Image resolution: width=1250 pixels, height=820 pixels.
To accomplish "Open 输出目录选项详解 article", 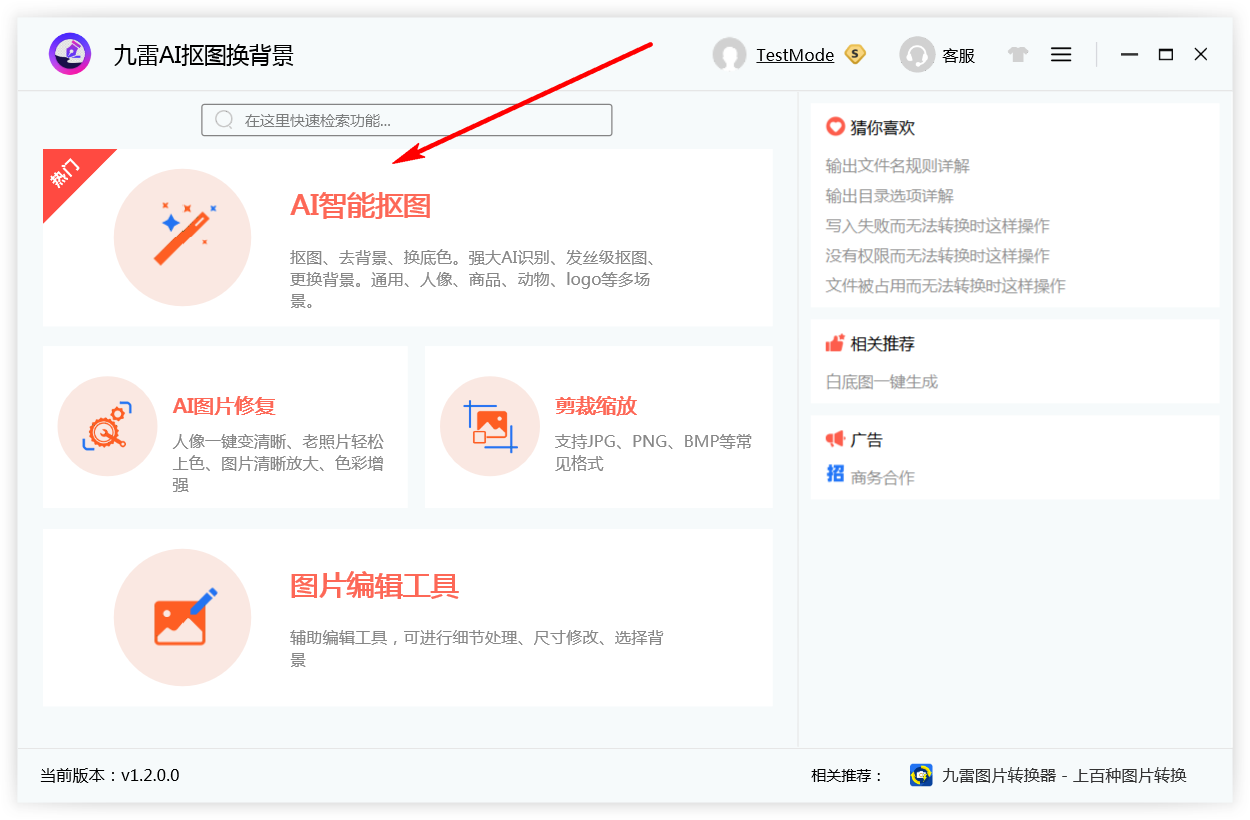I will pos(890,196).
